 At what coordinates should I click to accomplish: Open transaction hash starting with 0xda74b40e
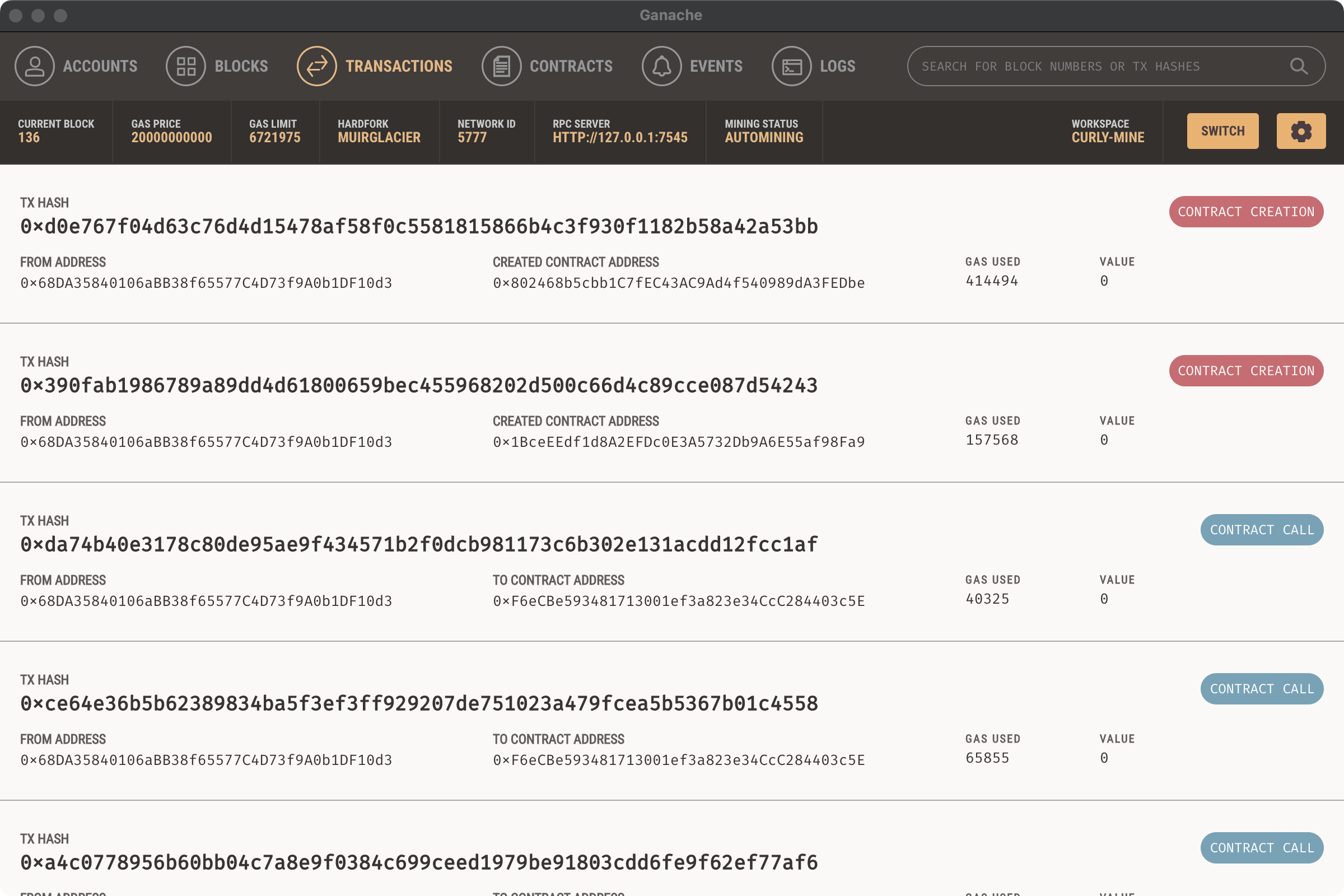coord(419,544)
